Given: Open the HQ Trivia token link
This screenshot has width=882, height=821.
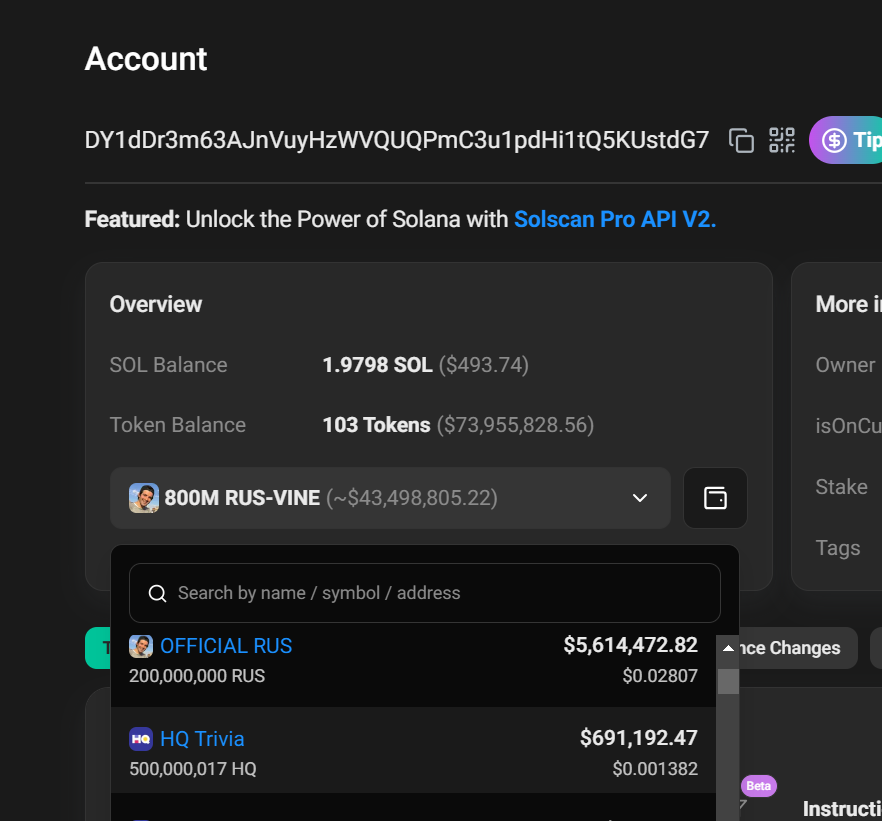Looking at the screenshot, I should click(x=202, y=739).
